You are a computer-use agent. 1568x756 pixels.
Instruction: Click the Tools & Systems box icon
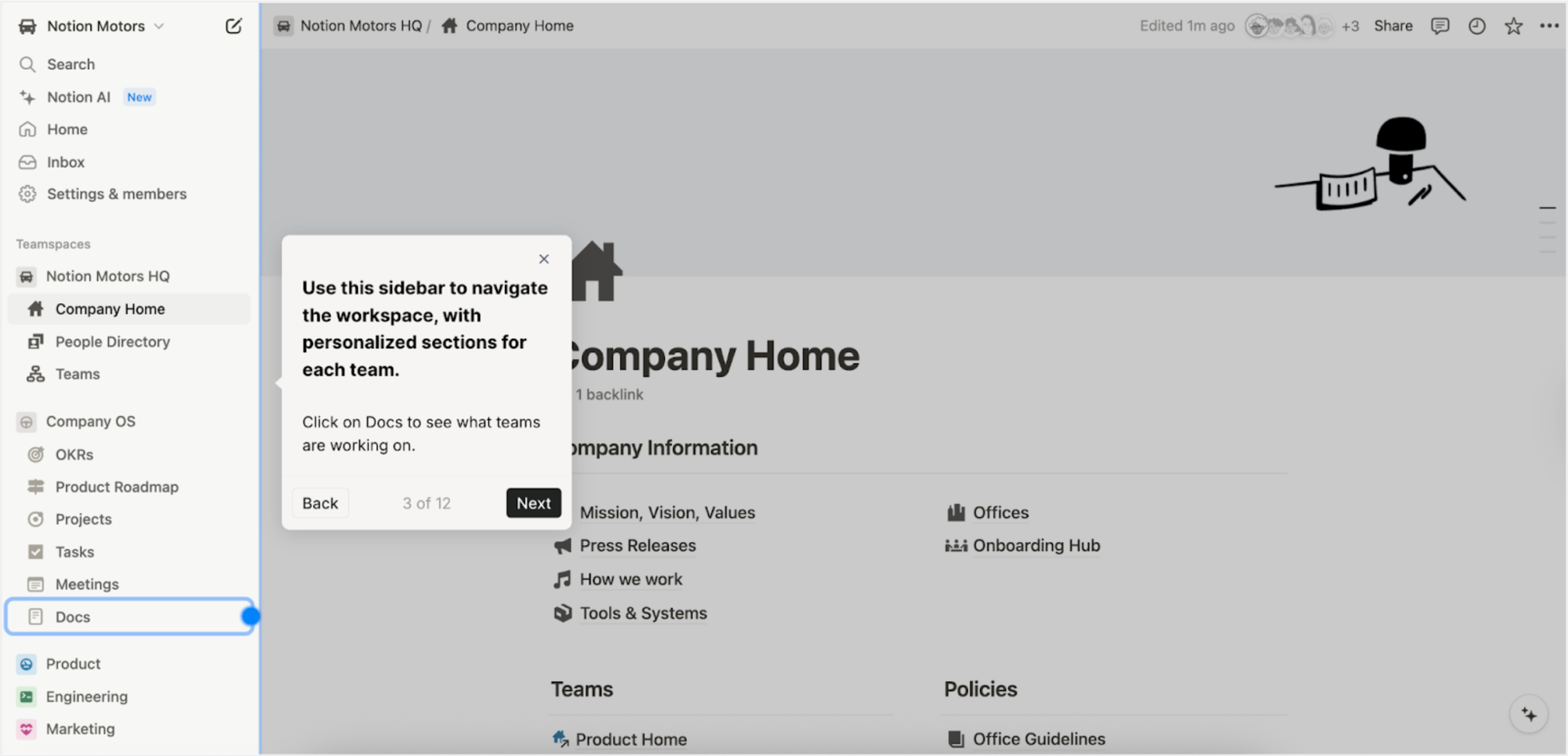pyautogui.click(x=562, y=613)
